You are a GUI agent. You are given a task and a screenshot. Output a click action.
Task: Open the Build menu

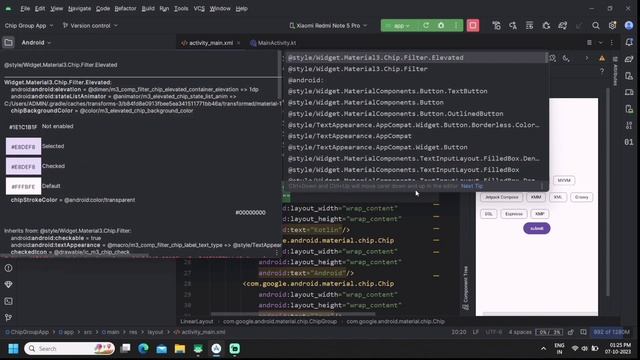pyautogui.click(x=148, y=8)
